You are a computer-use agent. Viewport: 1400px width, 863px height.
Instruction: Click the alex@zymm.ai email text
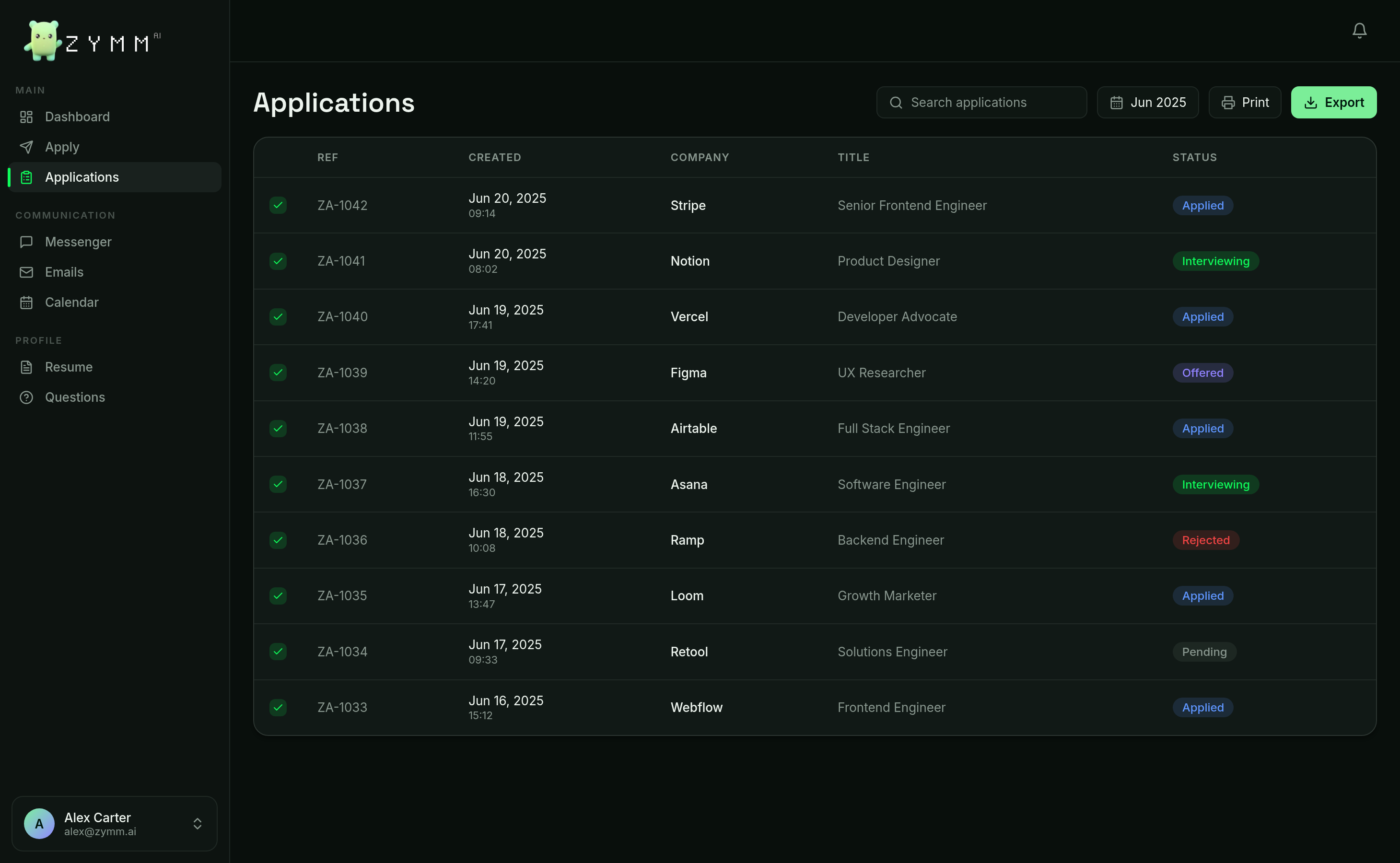(x=100, y=832)
